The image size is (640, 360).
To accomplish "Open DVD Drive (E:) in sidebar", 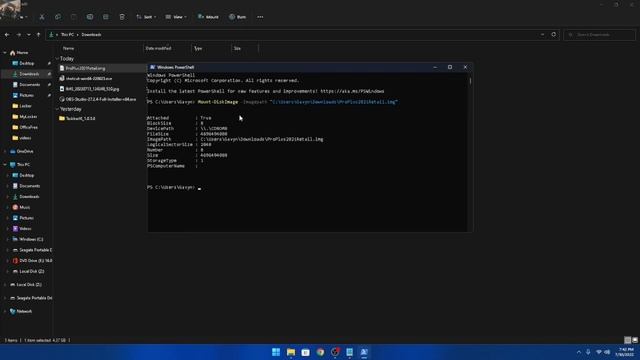I will pos(35,260).
